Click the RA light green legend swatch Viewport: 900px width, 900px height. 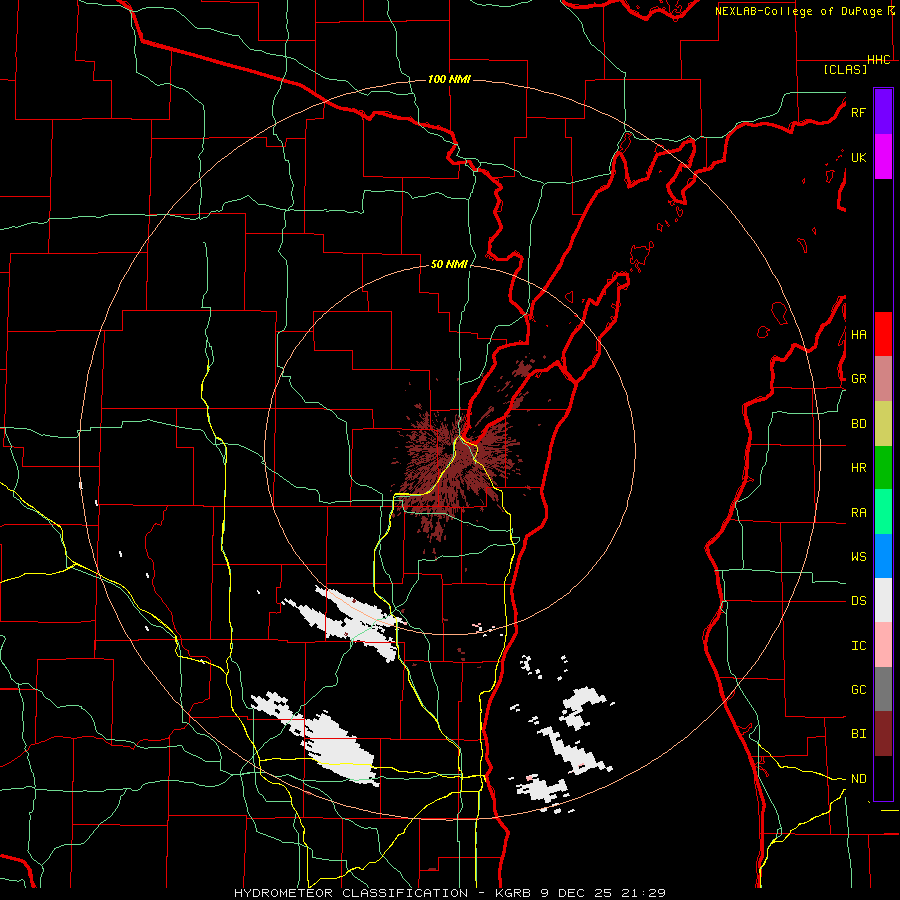(883, 512)
